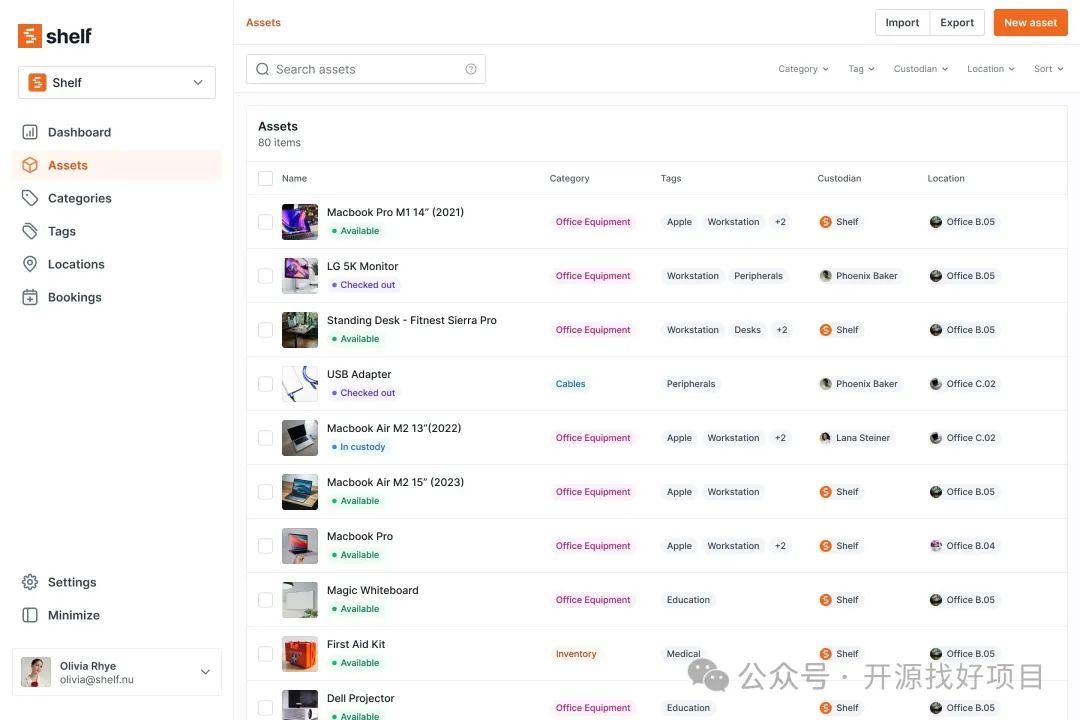Viewport: 1080px width, 720px height.
Task: Check the Macbook Pro M1 14" (2021) row
Action: coord(265,222)
